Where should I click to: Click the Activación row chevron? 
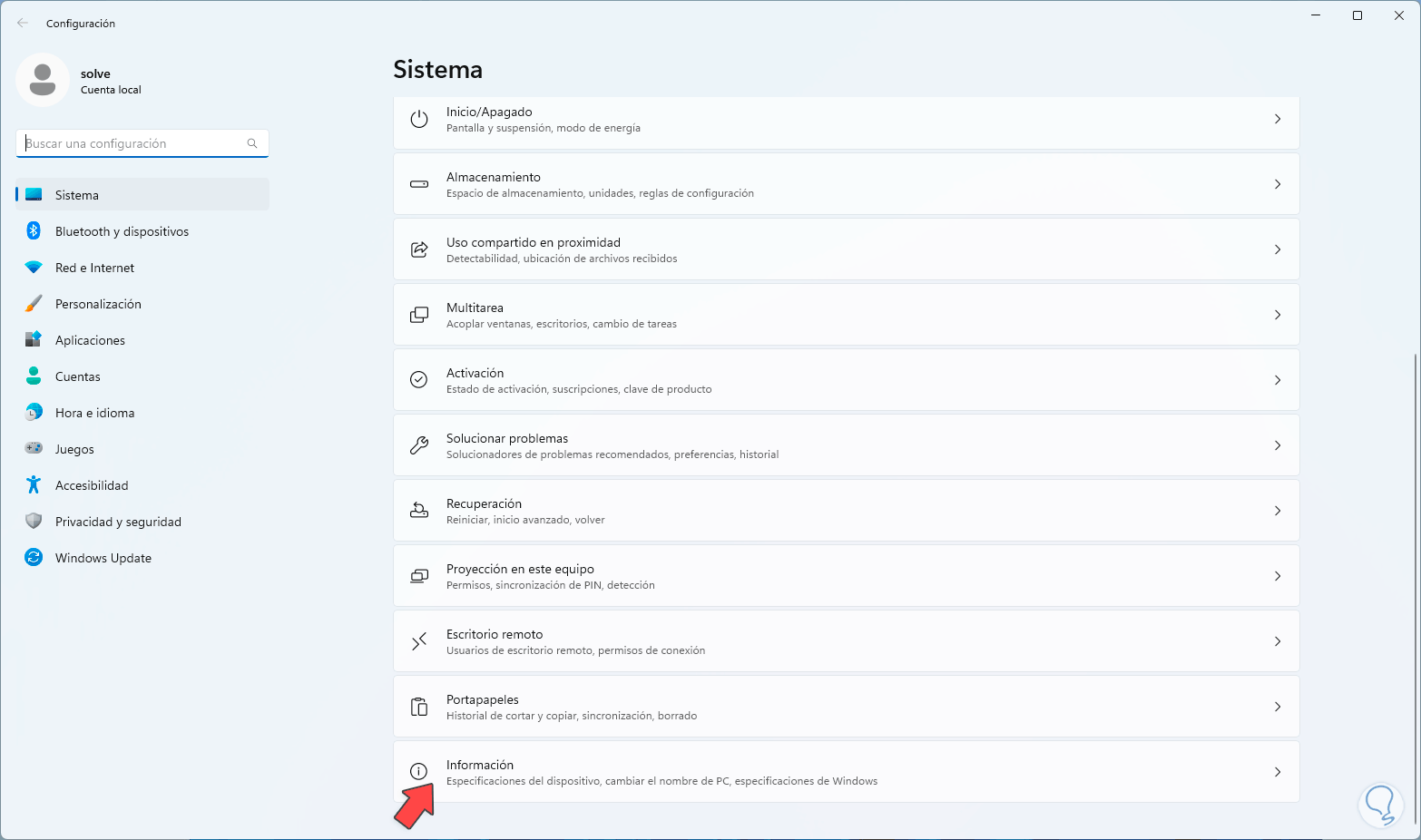tap(1278, 380)
